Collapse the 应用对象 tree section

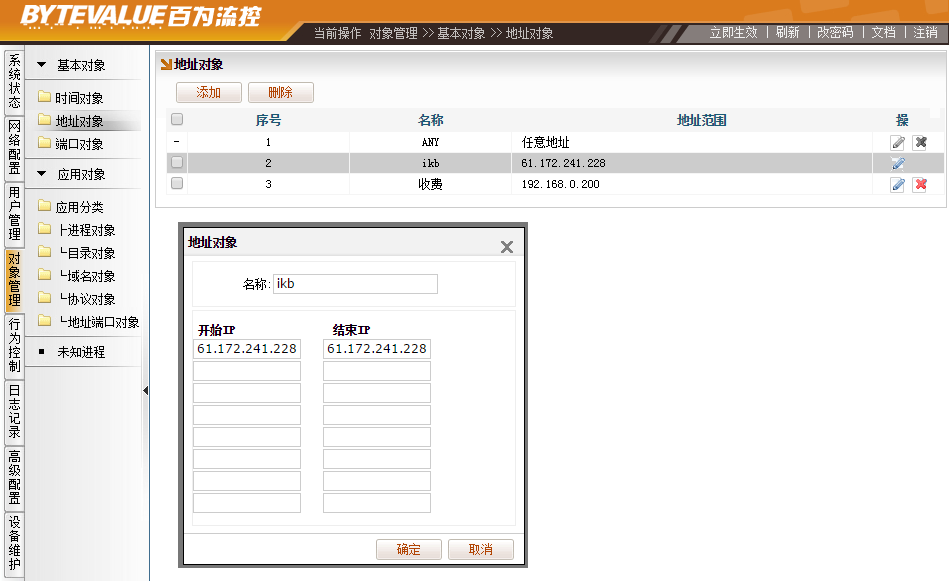(x=42, y=174)
